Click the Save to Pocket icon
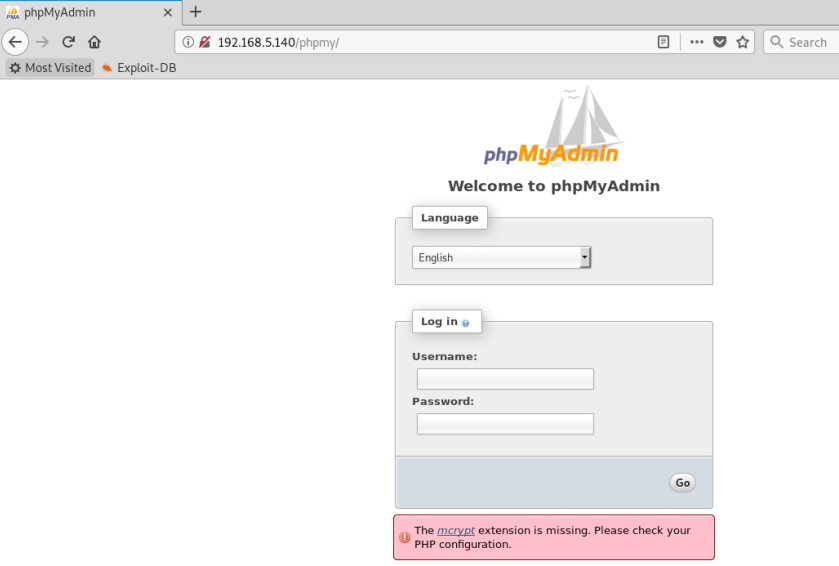 719,42
